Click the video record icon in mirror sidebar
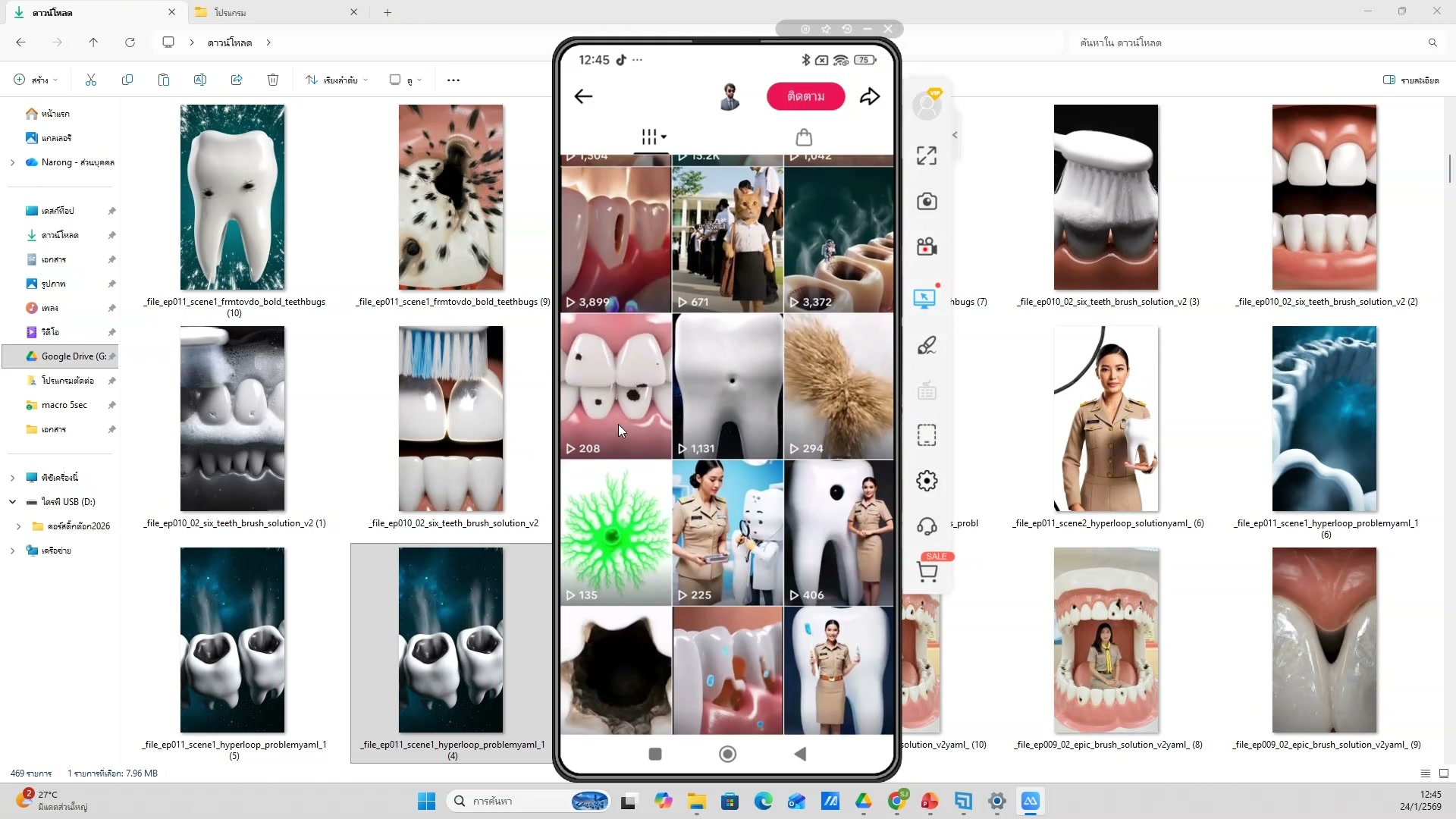 tap(927, 246)
